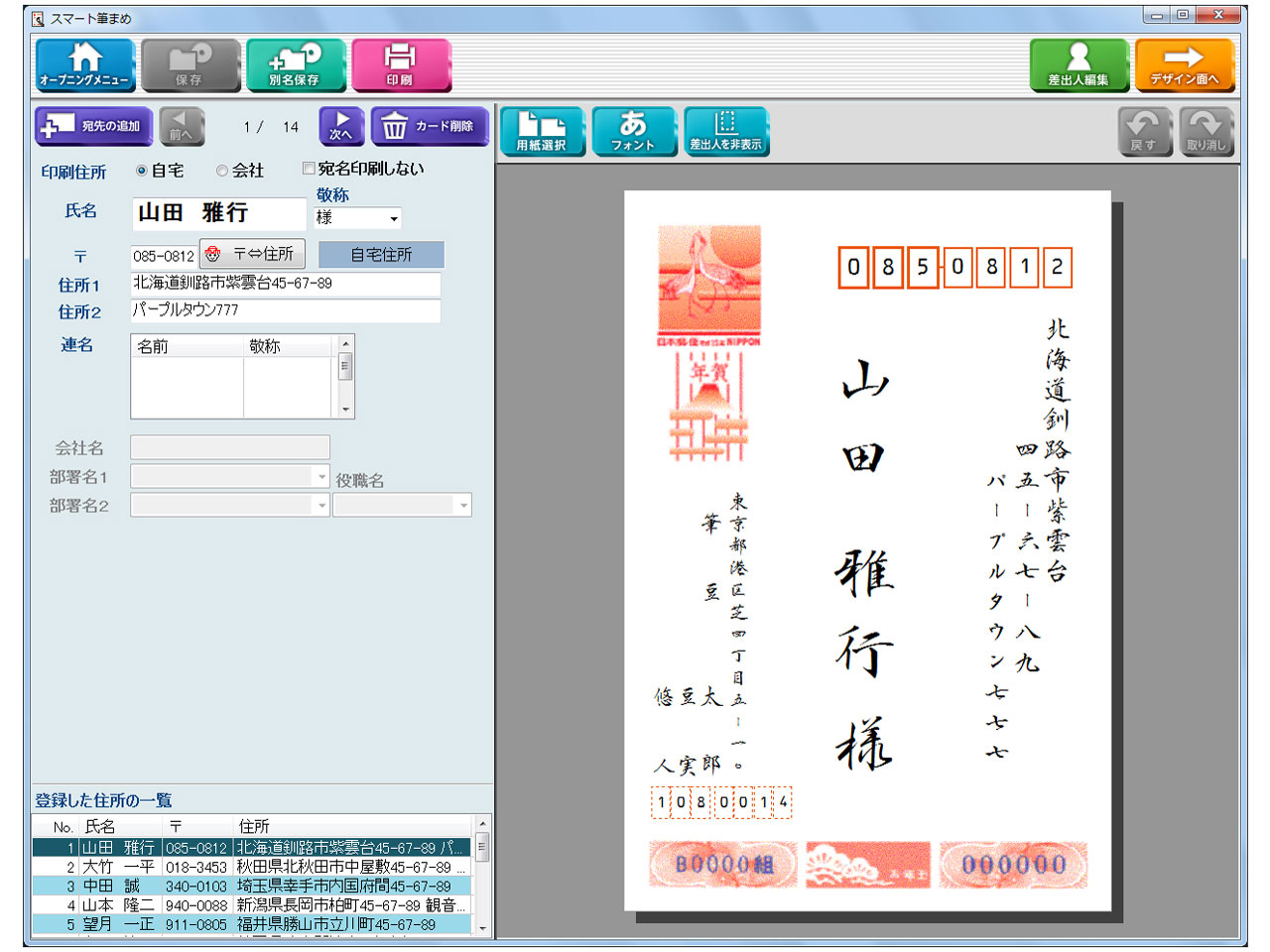Switch to the design side デザイン面へ
This screenshot has width=1270, height=952.
point(1185,64)
